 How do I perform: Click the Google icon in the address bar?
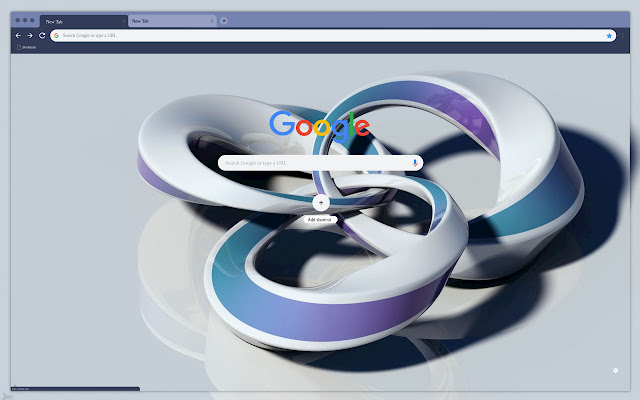56,36
